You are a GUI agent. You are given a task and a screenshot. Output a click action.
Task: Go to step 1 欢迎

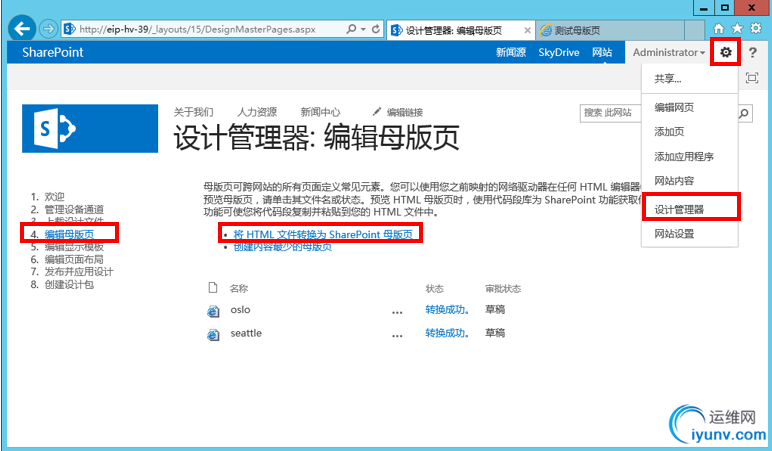coord(55,196)
